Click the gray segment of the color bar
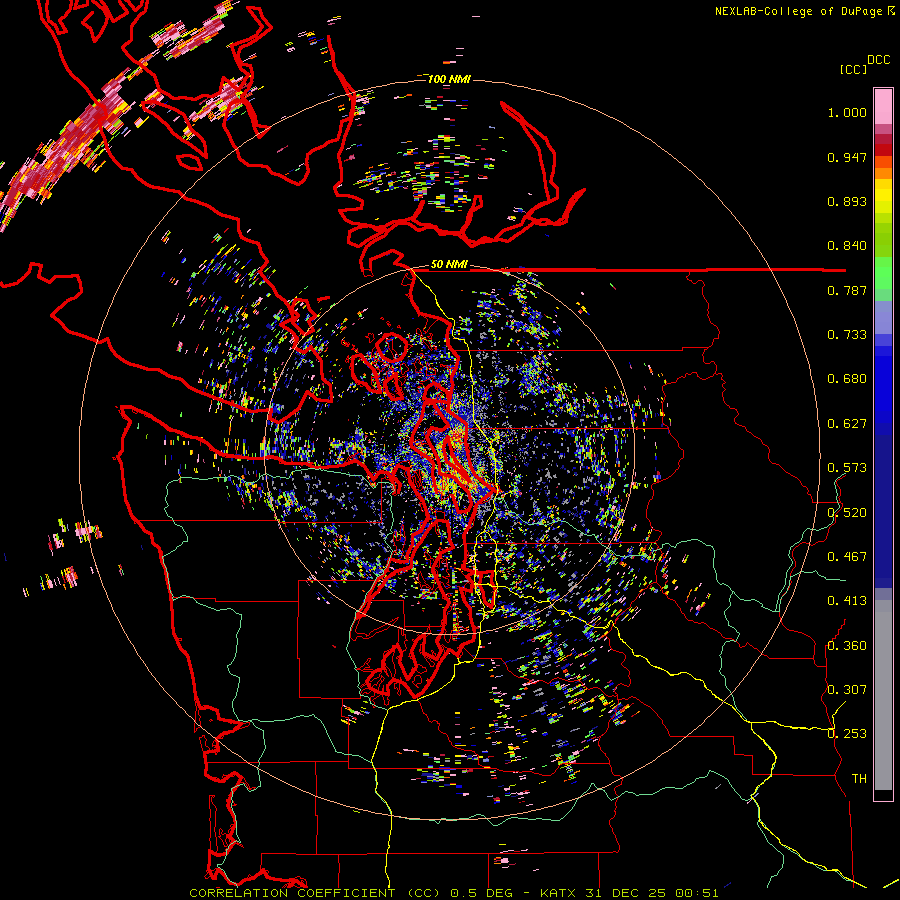This screenshot has width=900, height=900. tap(883, 695)
